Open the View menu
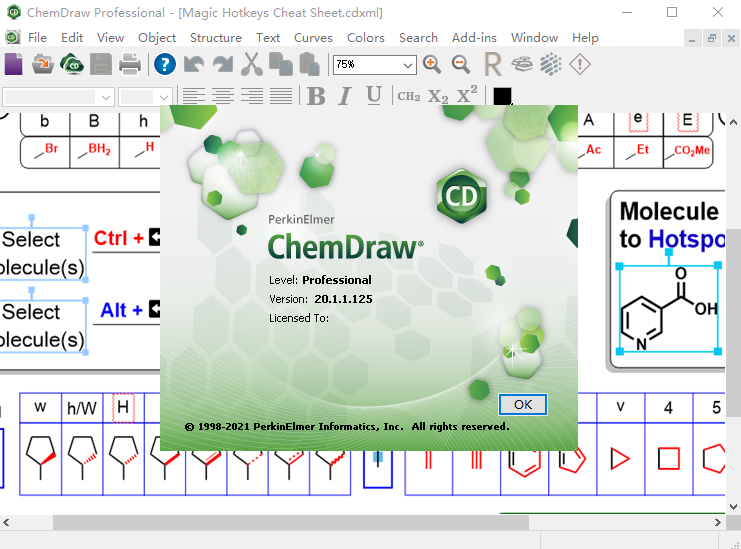741x549 pixels. click(111, 38)
